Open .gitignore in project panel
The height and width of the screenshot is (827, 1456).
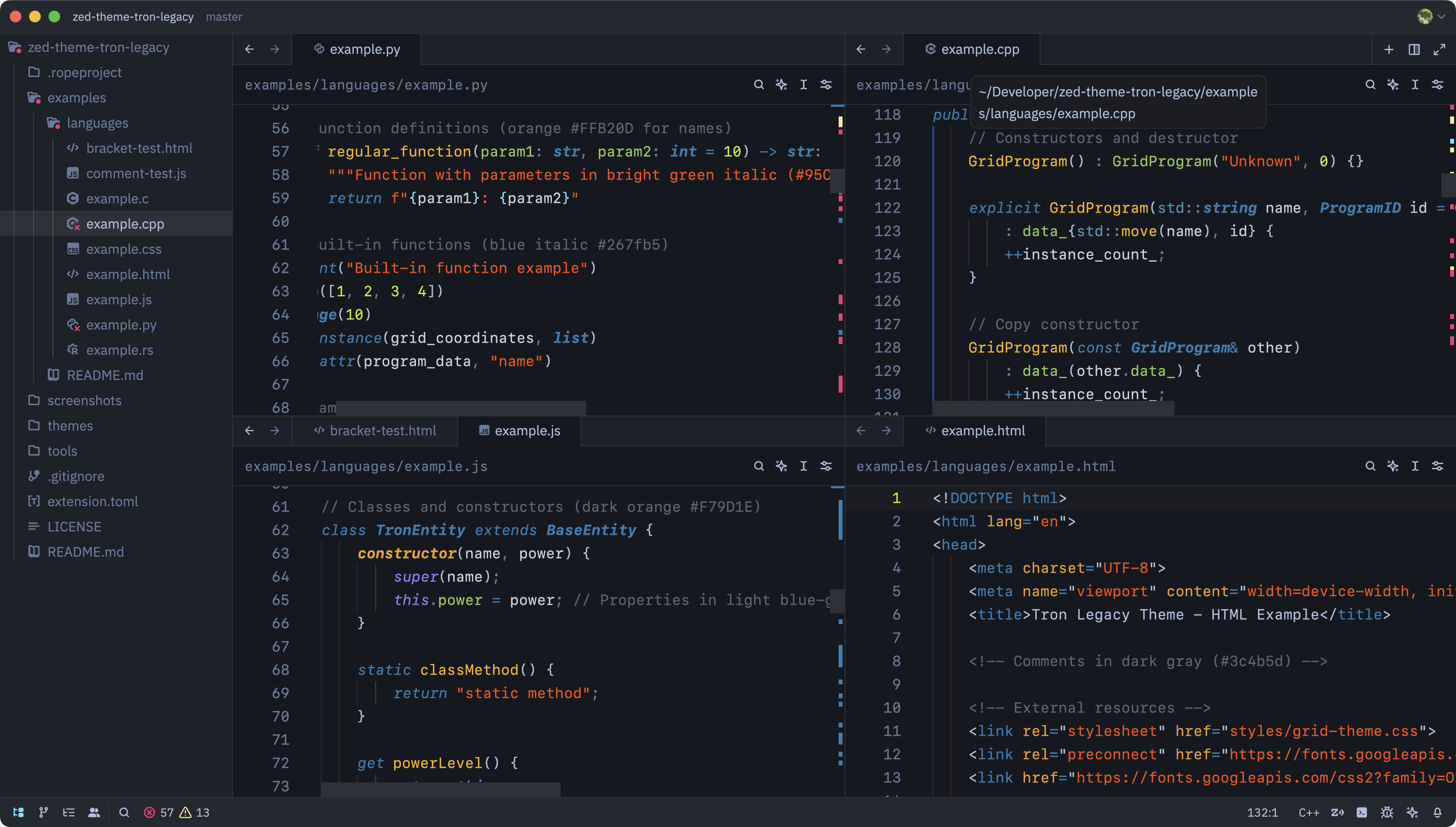(116, 476)
